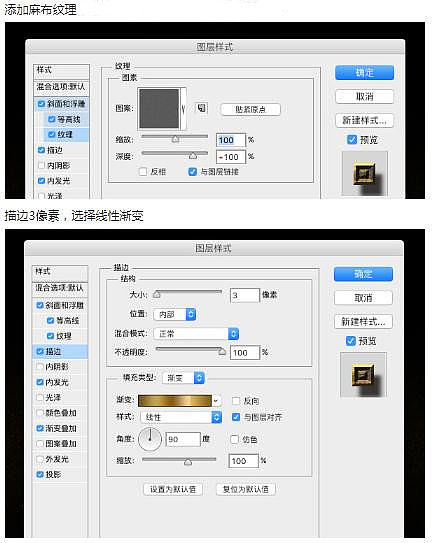Enable the 颜色叠加 checkbox
Image resolution: width=436 pixels, height=543 pixels.
click(39, 413)
